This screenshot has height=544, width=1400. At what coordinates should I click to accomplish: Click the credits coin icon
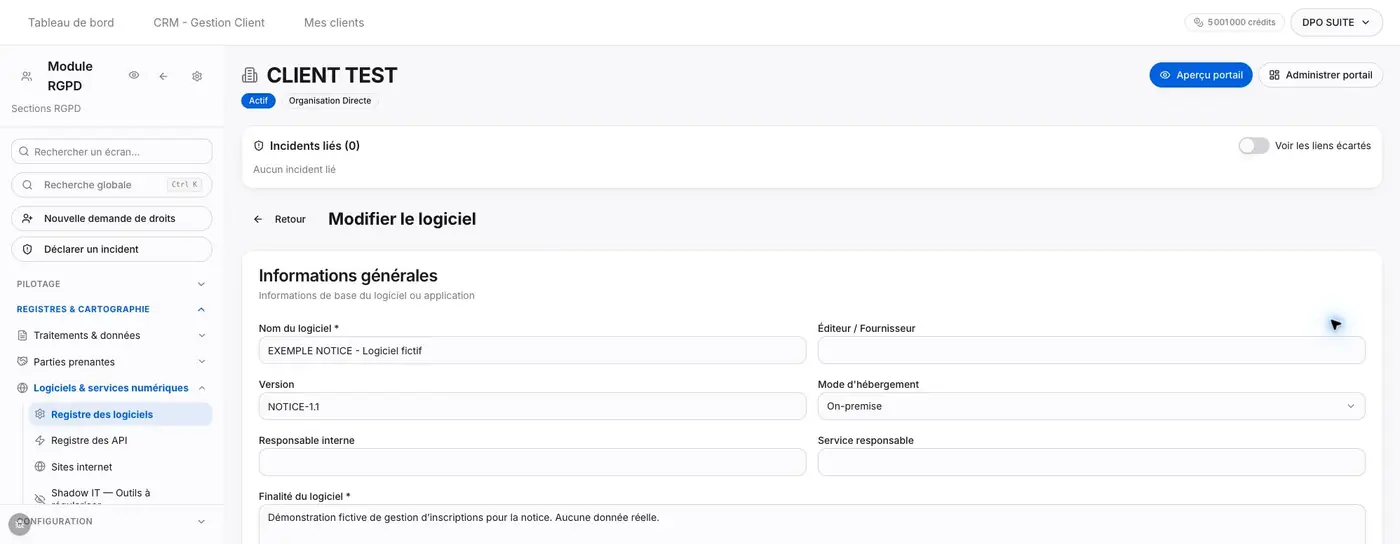1198,22
